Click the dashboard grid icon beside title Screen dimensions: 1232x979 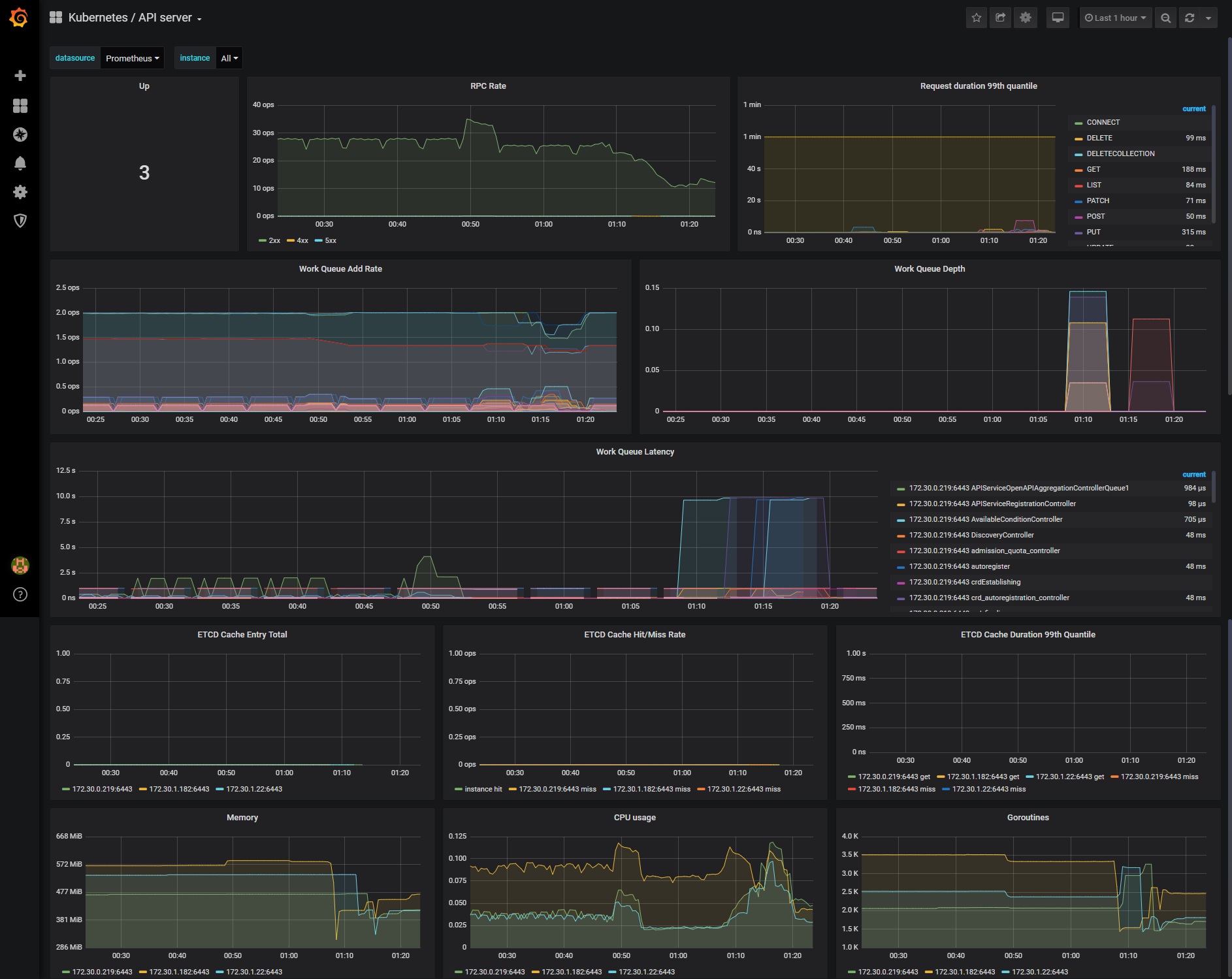pyautogui.click(x=56, y=18)
